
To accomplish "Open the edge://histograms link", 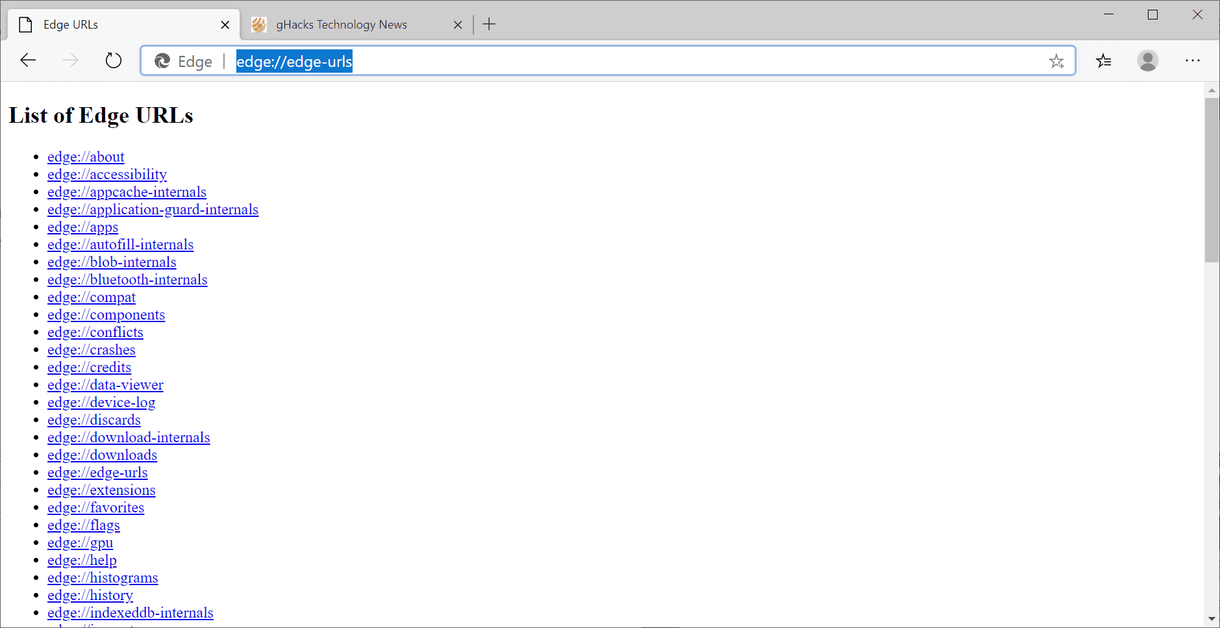I will click(102, 577).
